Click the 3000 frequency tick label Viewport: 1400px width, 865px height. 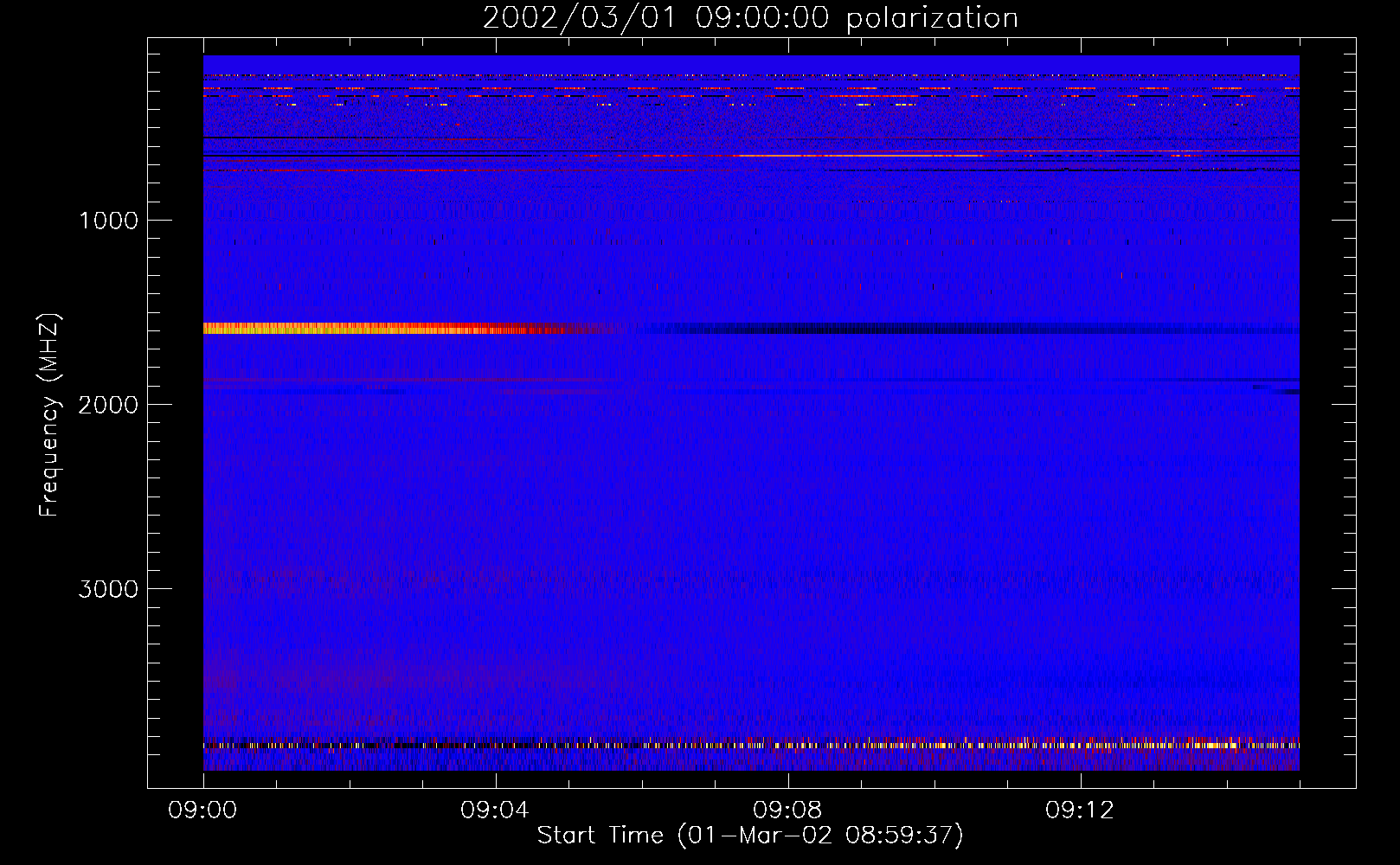(x=108, y=589)
